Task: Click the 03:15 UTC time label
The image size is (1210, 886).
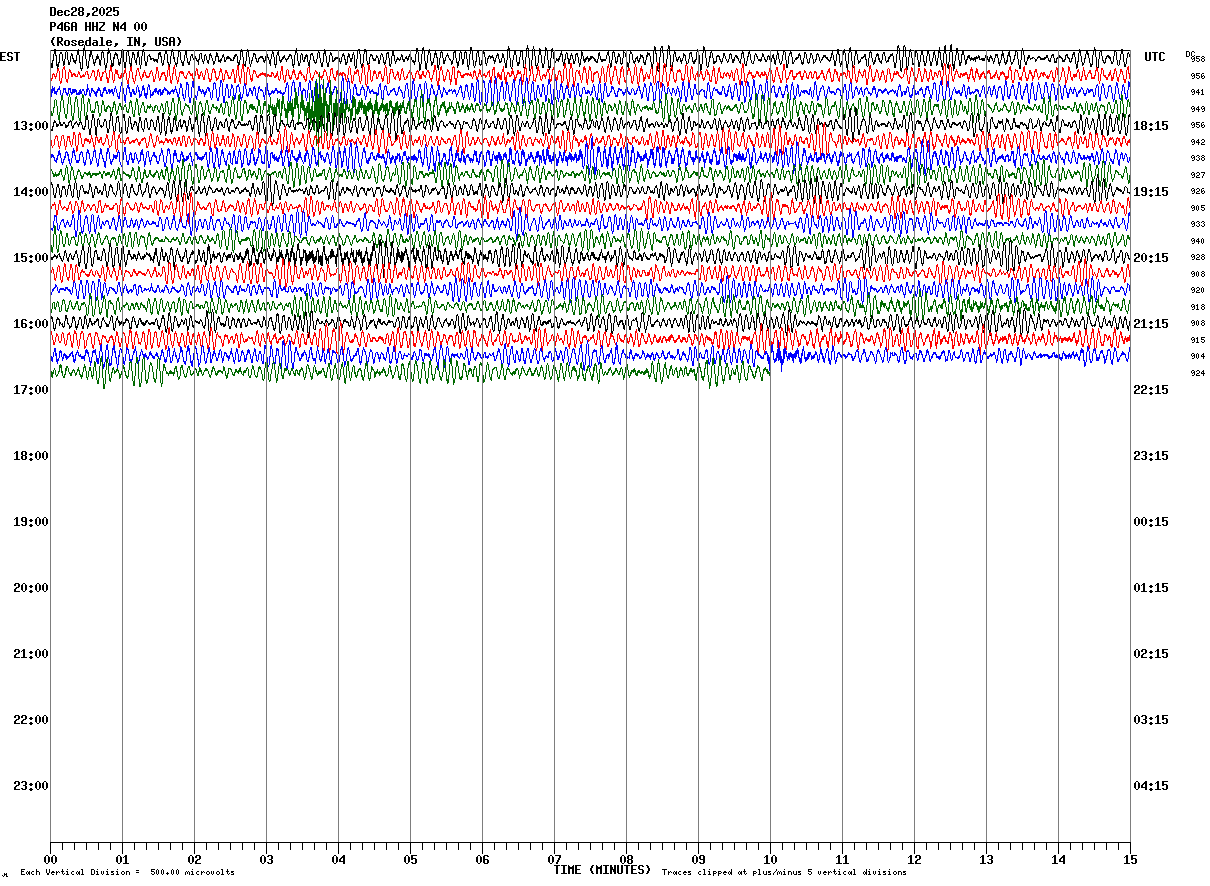Action: pos(1150,720)
